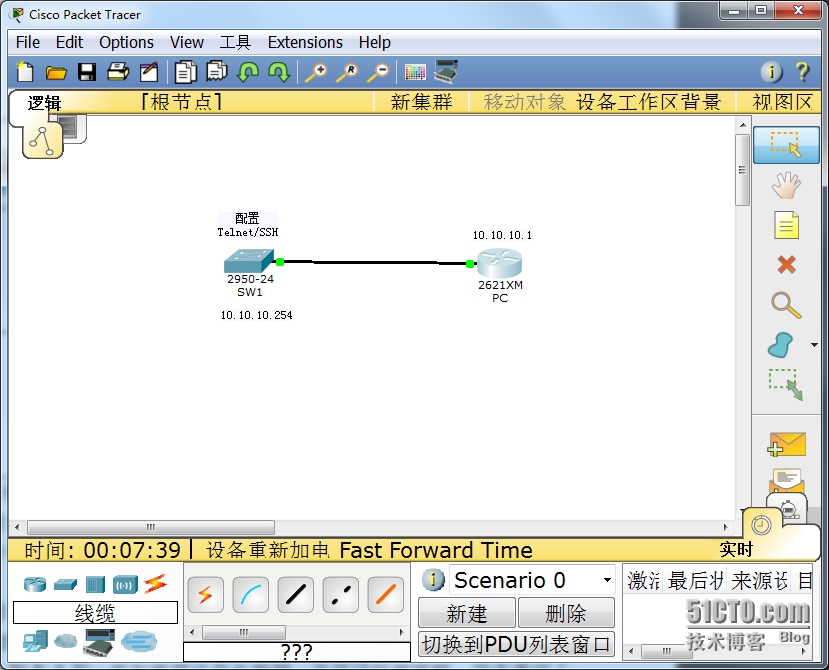Viewport: 829px width, 670px height.
Task: Select the Routers device category icon
Action: pyautogui.click(x=35, y=584)
